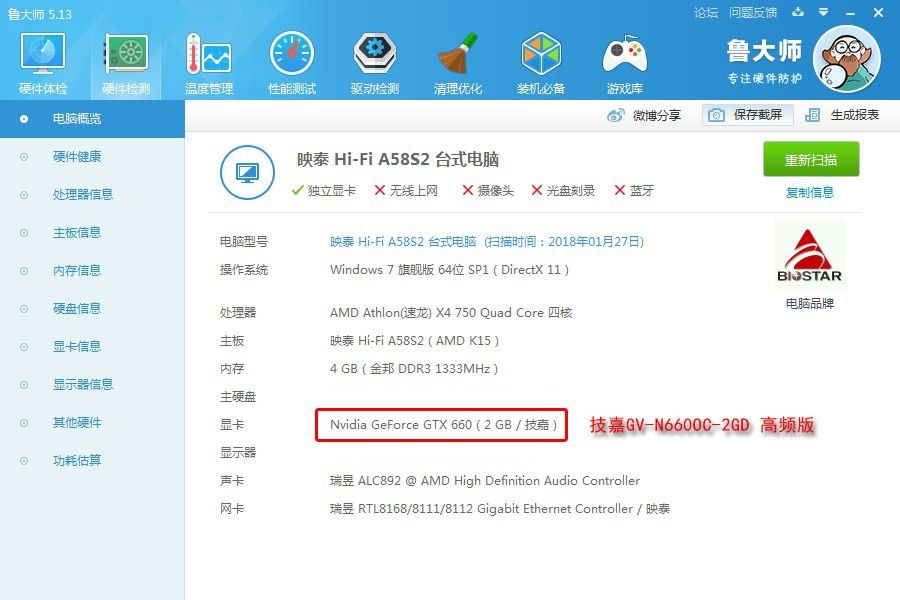The image size is (900, 600).
Task: Share via 微博分享
Action: (644, 115)
